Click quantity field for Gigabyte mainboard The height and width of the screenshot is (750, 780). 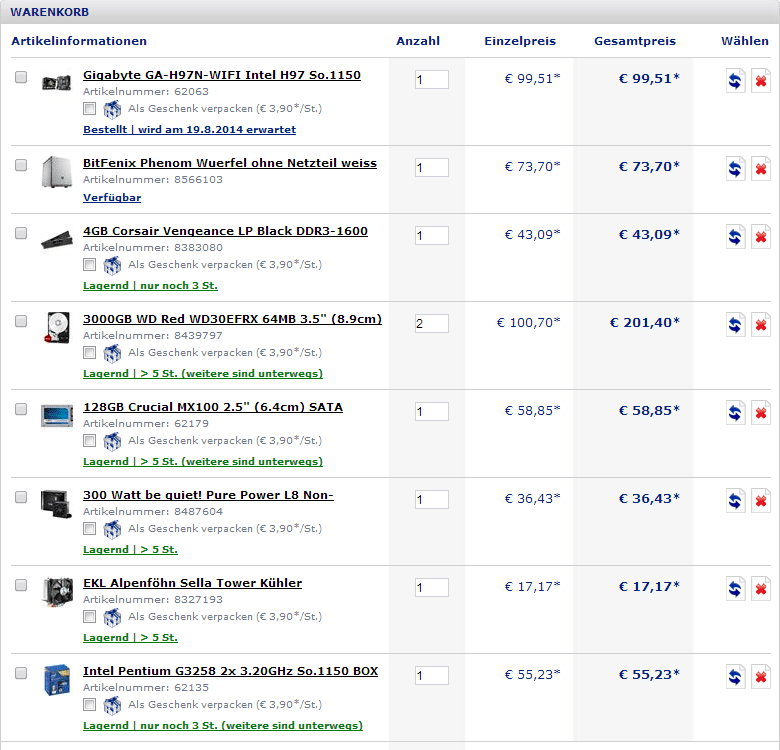tap(432, 80)
